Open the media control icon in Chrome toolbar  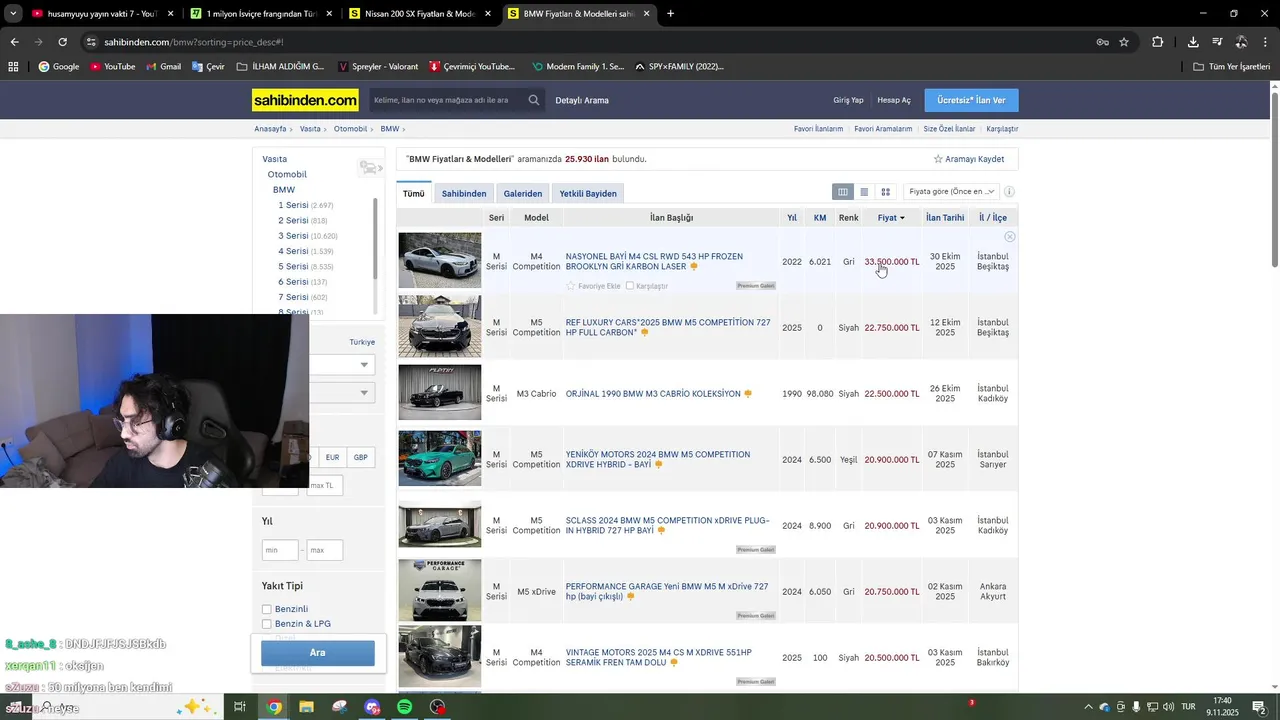point(1217,42)
